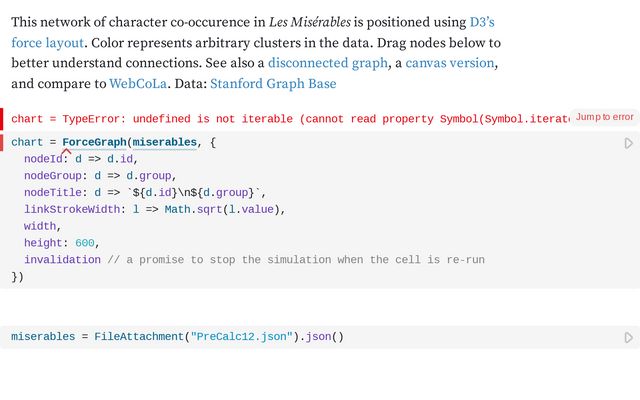Visit the WebCoLa link
Viewport: 640px width, 400px height.
tap(139, 84)
